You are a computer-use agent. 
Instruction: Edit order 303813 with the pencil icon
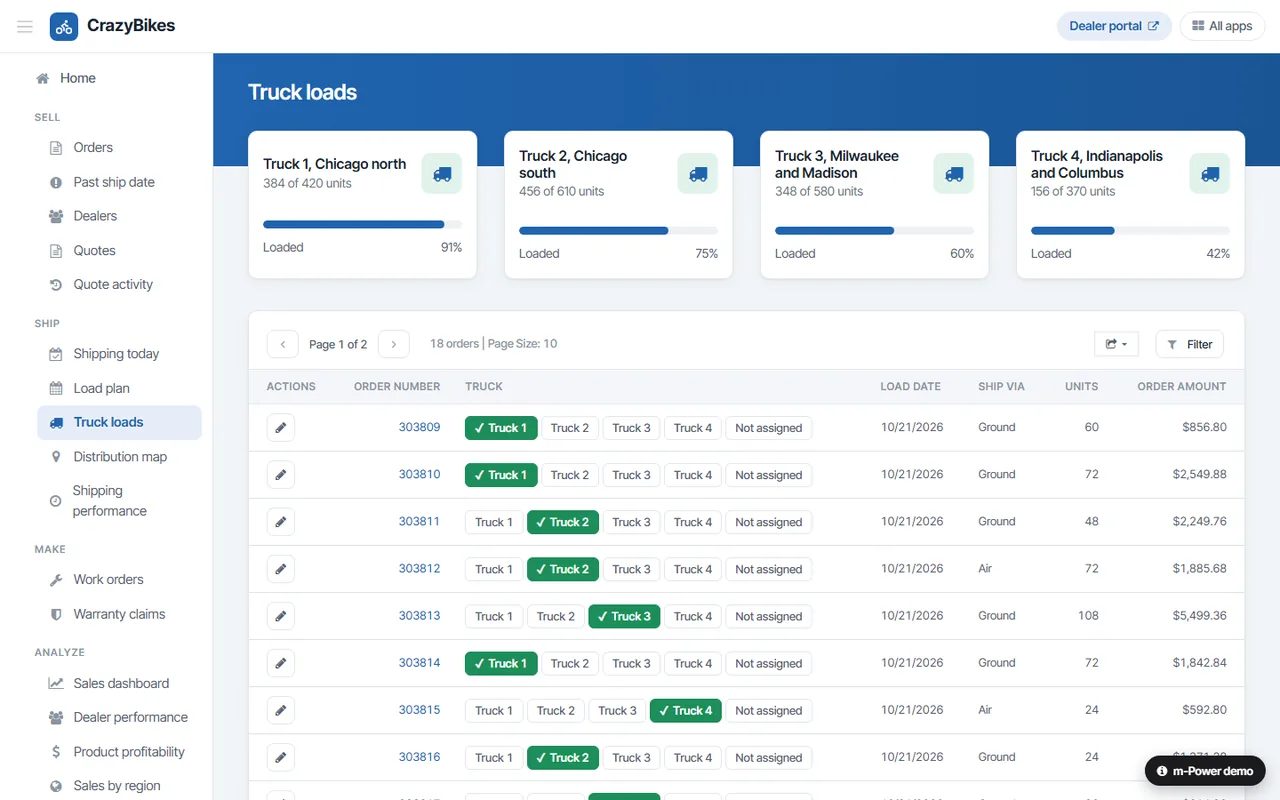(281, 616)
